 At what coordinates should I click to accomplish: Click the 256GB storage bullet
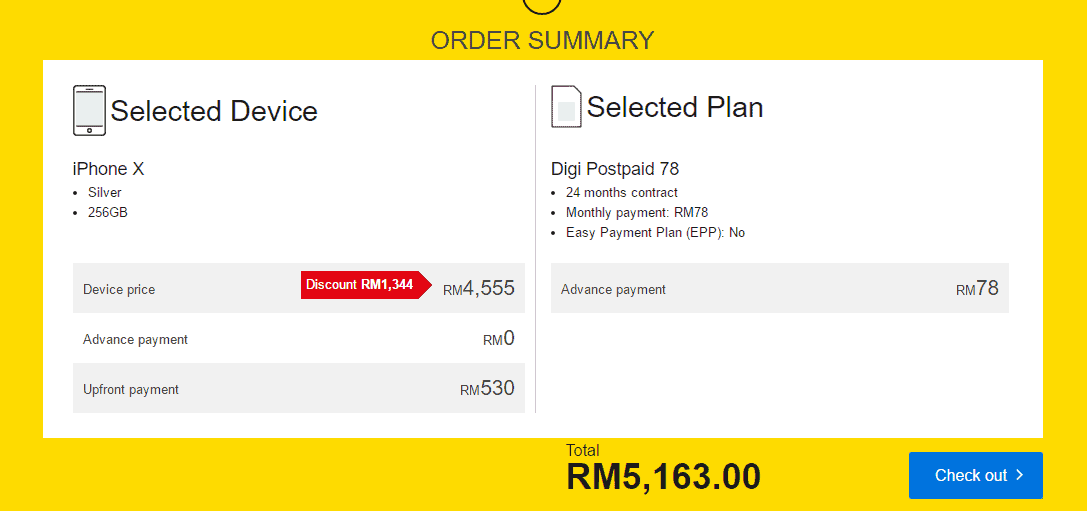pos(107,213)
